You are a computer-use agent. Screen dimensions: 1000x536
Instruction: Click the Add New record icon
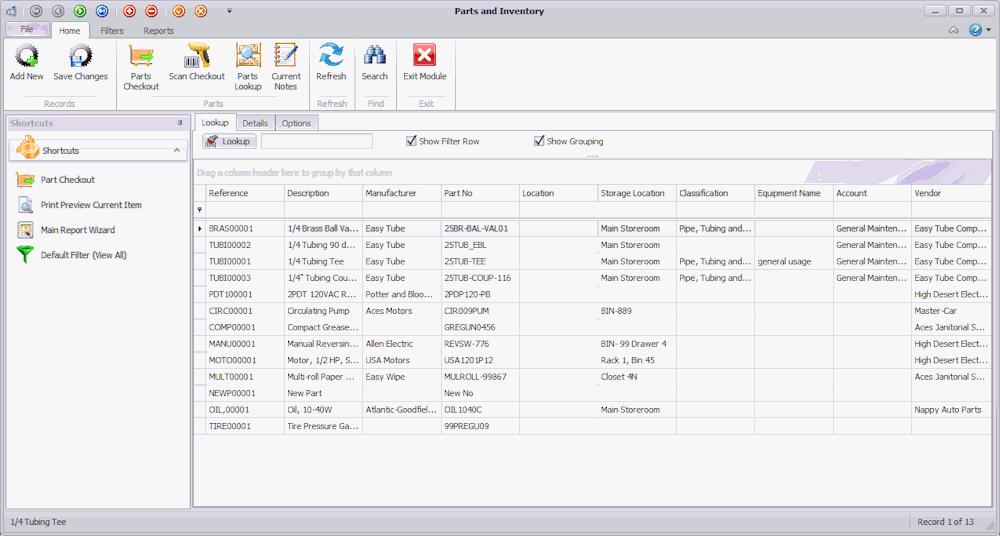coord(27,61)
